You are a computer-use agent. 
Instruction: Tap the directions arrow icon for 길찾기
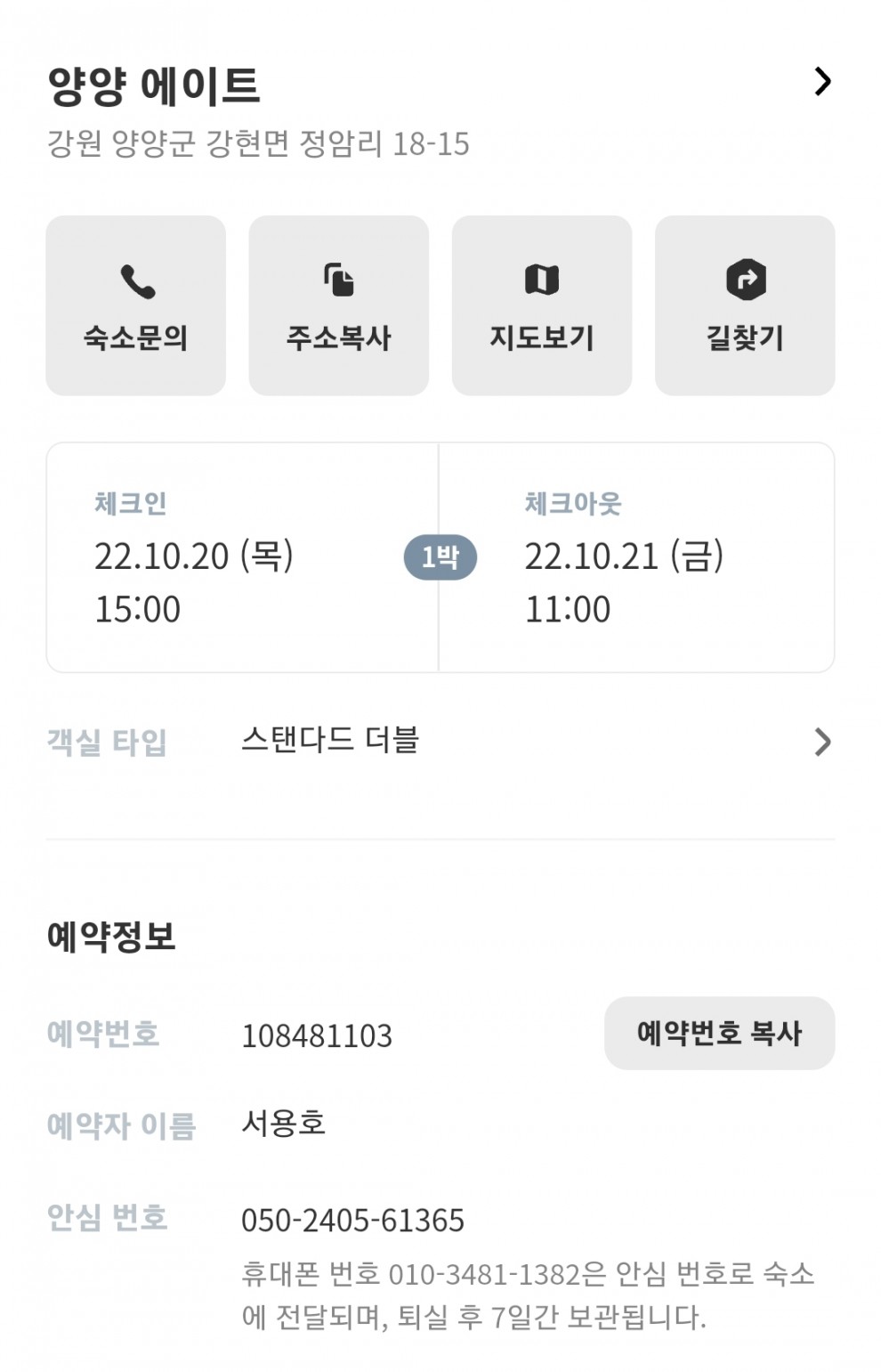746,280
